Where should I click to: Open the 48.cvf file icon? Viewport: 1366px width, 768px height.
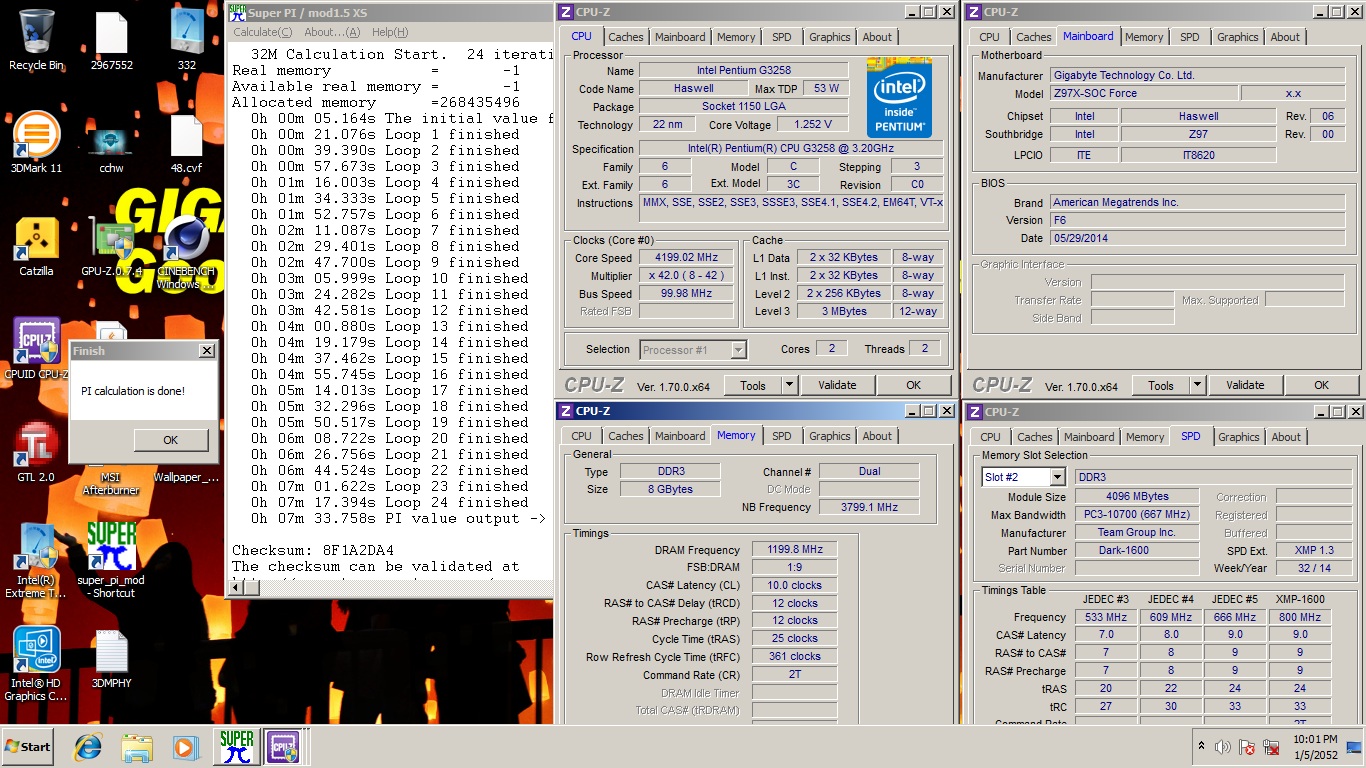[x=187, y=142]
